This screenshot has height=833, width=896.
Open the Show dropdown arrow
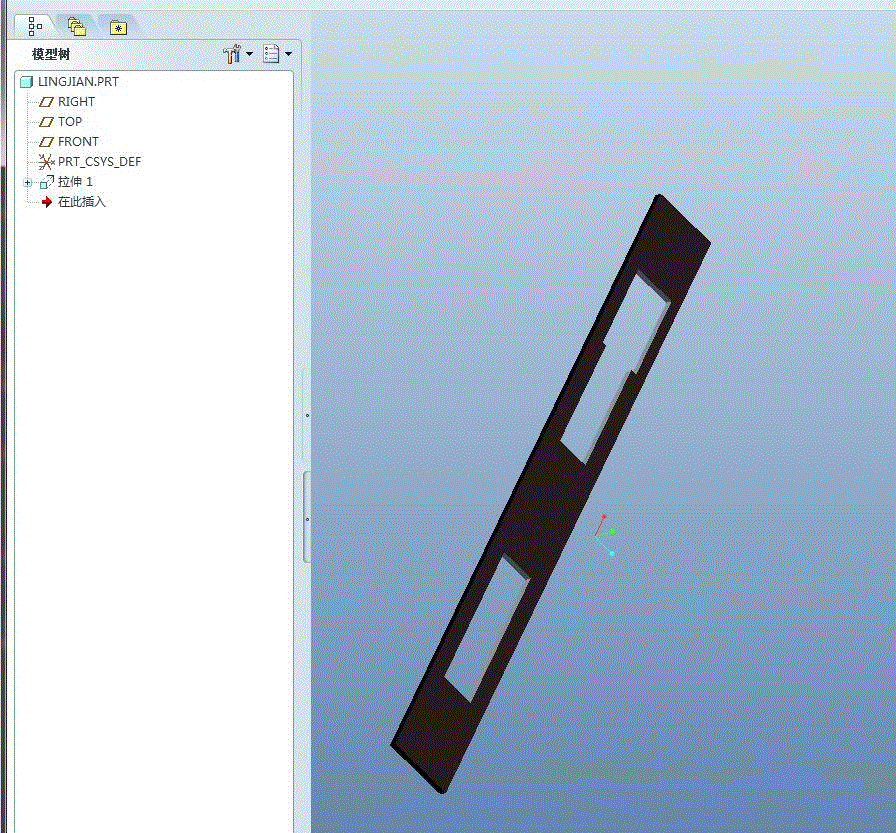point(289,54)
